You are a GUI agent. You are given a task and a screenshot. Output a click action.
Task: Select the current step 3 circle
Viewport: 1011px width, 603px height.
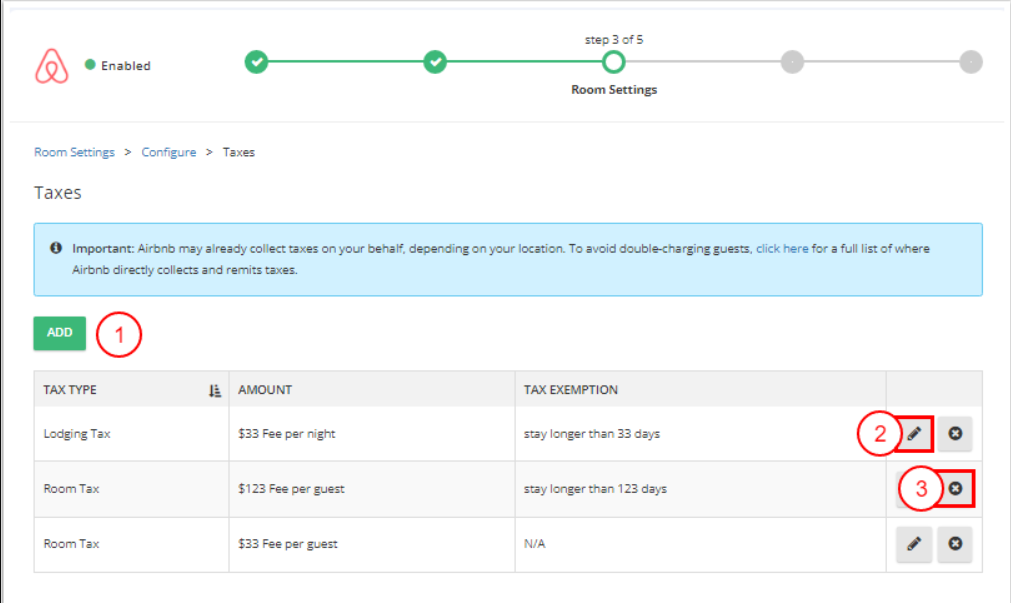613,62
